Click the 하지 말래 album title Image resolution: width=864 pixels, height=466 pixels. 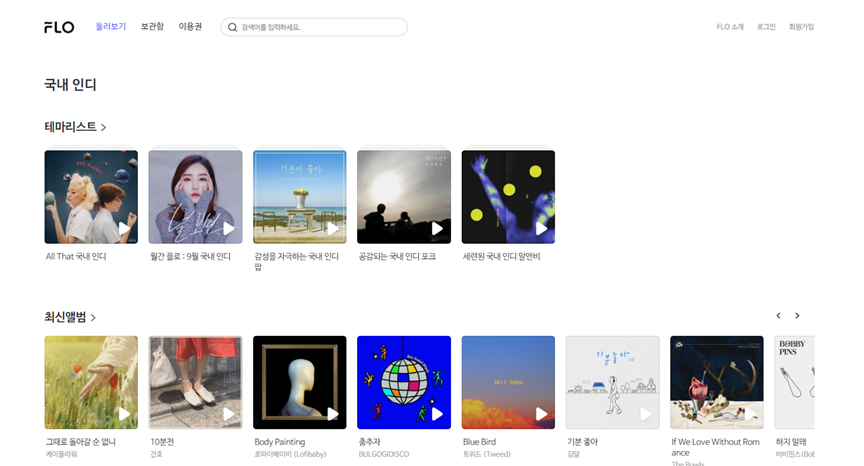(791, 442)
